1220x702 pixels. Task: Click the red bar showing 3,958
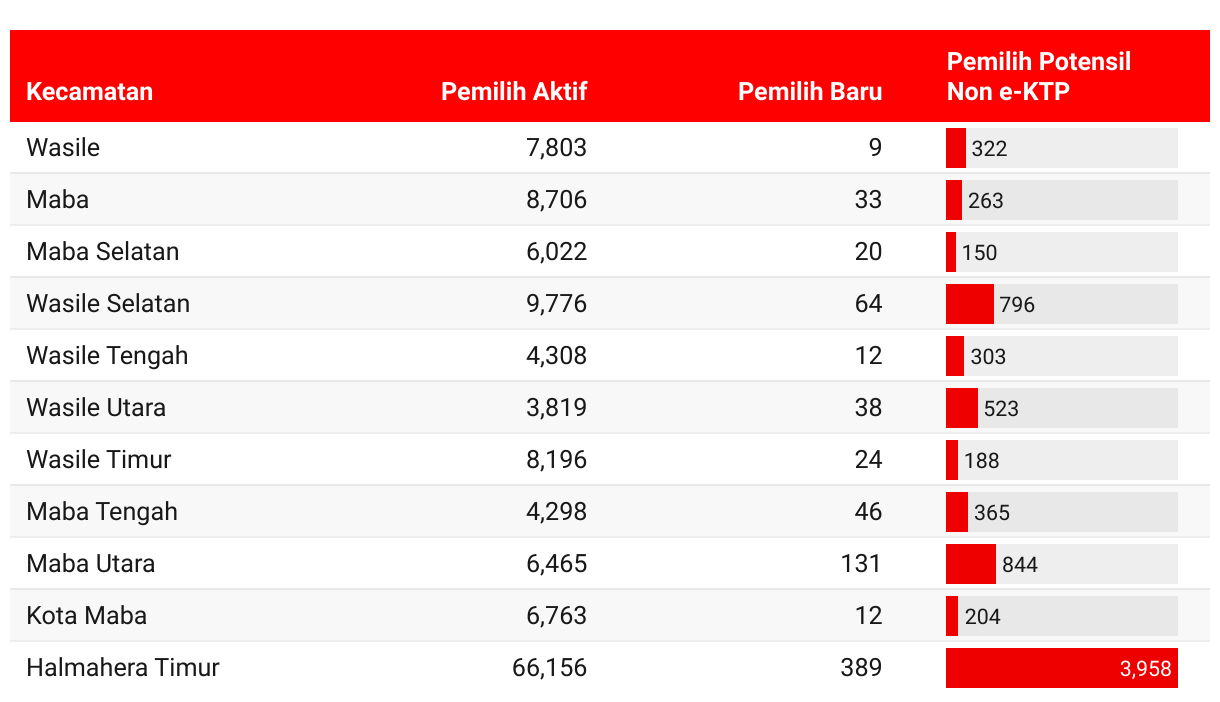(x=1061, y=668)
